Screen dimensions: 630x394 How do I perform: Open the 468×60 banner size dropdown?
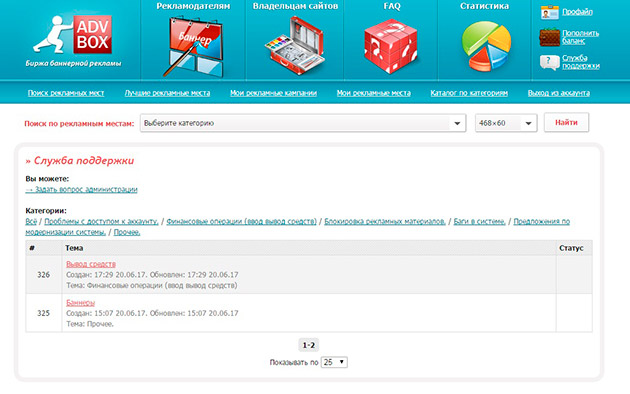506,123
